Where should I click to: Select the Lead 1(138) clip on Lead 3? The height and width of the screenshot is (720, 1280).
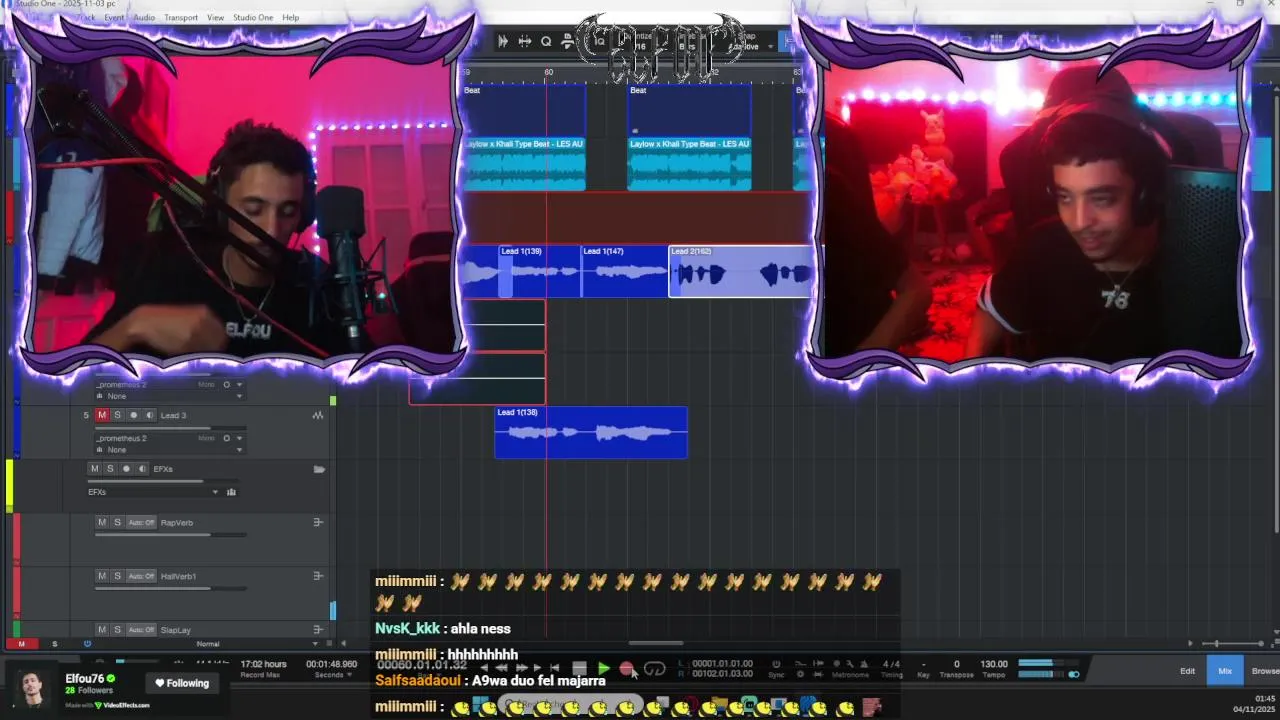pyautogui.click(x=591, y=432)
